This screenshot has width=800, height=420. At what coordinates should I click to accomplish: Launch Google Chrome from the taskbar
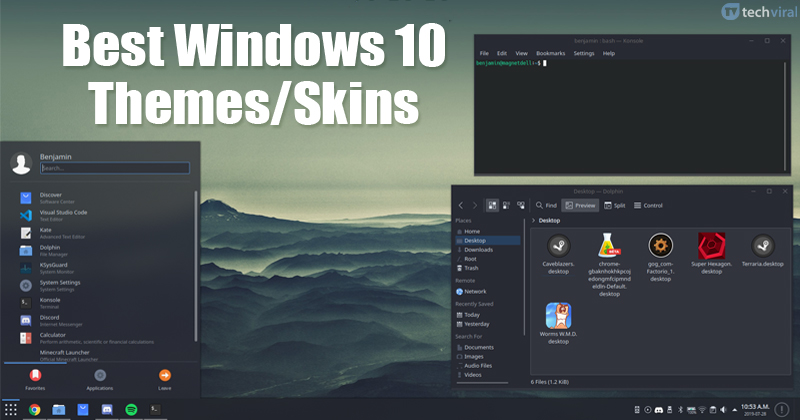[x=34, y=409]
